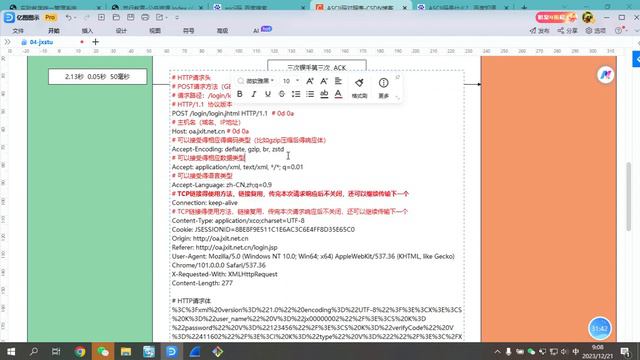The image size is (640, 360).
Task: Click the red promotional banner button
Action: click(x=556, y=17)
